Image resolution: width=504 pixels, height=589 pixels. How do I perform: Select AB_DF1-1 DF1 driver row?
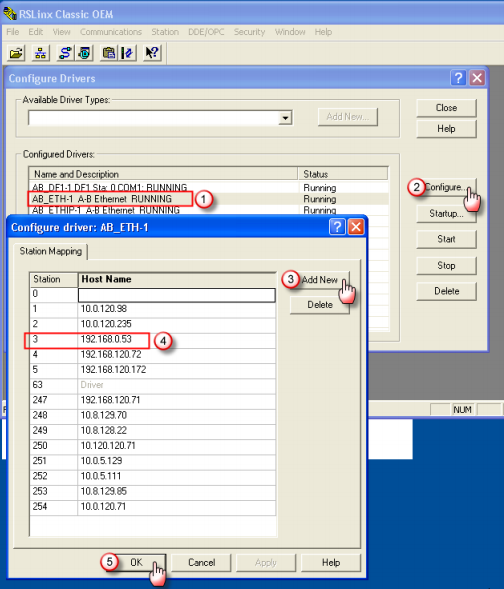tap(208, 187)
